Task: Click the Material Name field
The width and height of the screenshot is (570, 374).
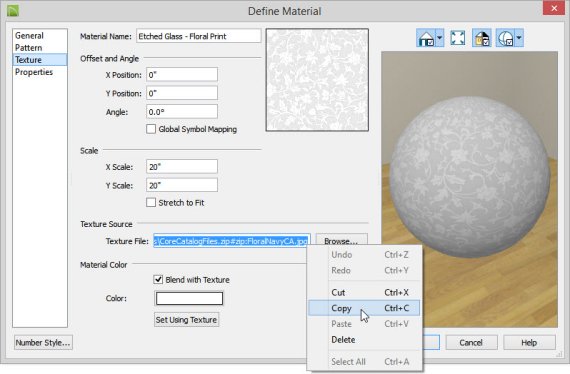Action: click(198, 36)
